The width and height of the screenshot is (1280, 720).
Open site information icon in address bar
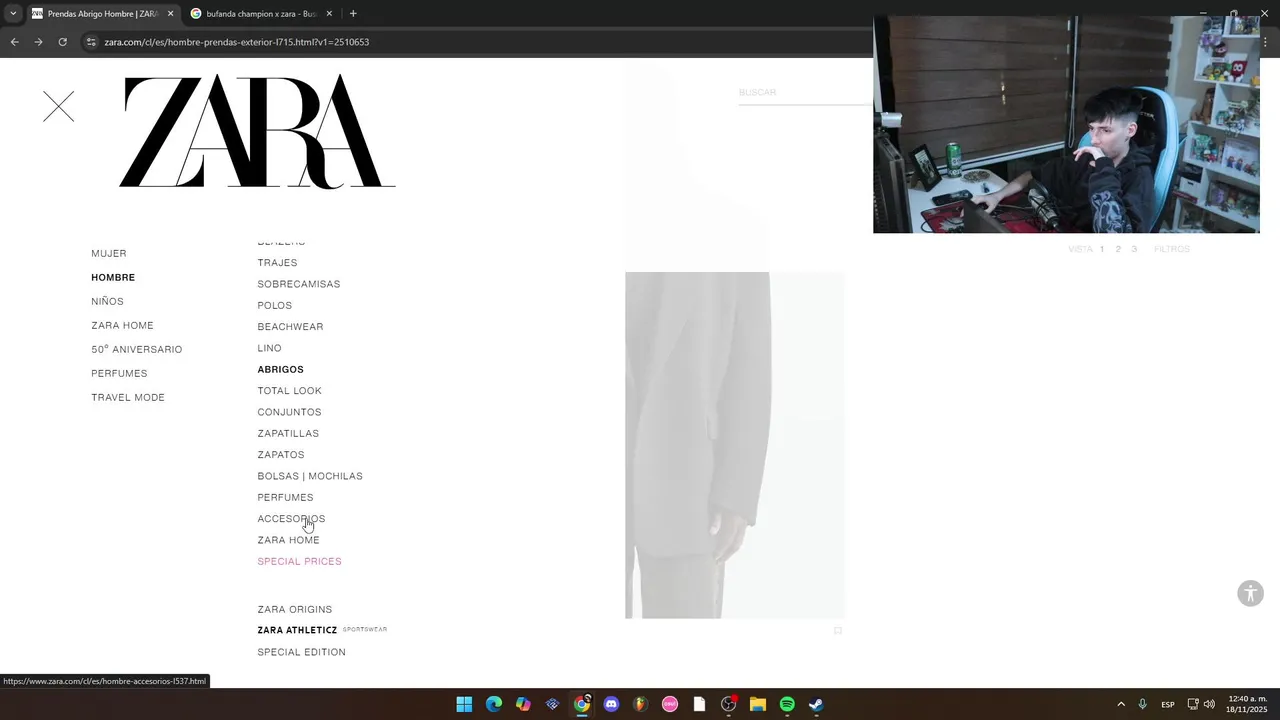coord(91,42)
